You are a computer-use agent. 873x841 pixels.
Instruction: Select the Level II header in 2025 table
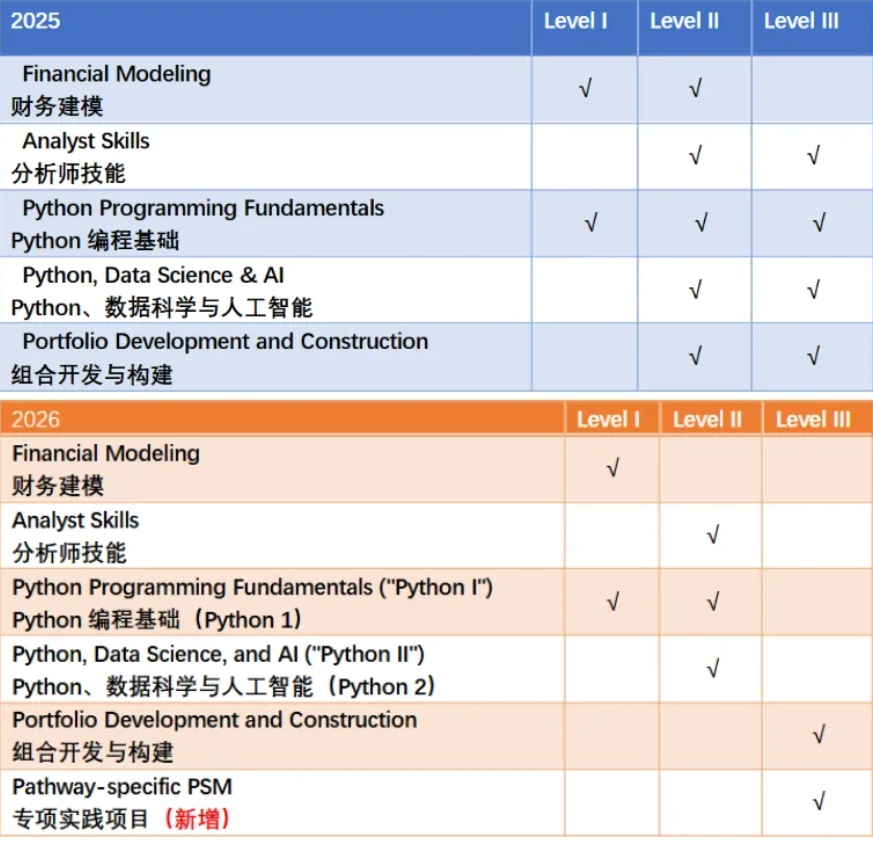[x=684, y=21]
